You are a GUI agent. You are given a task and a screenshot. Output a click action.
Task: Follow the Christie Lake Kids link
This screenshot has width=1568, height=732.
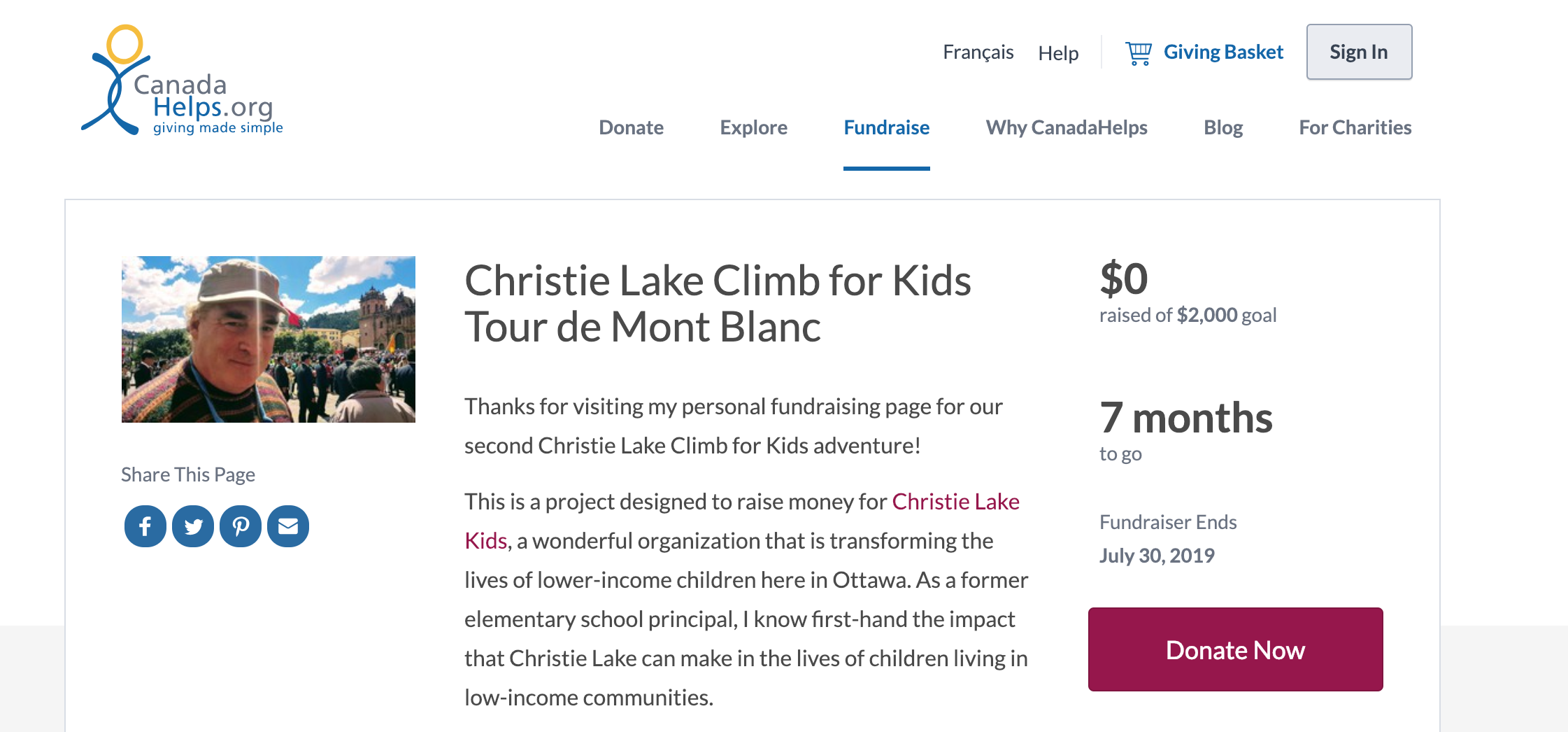coord(955,502)
